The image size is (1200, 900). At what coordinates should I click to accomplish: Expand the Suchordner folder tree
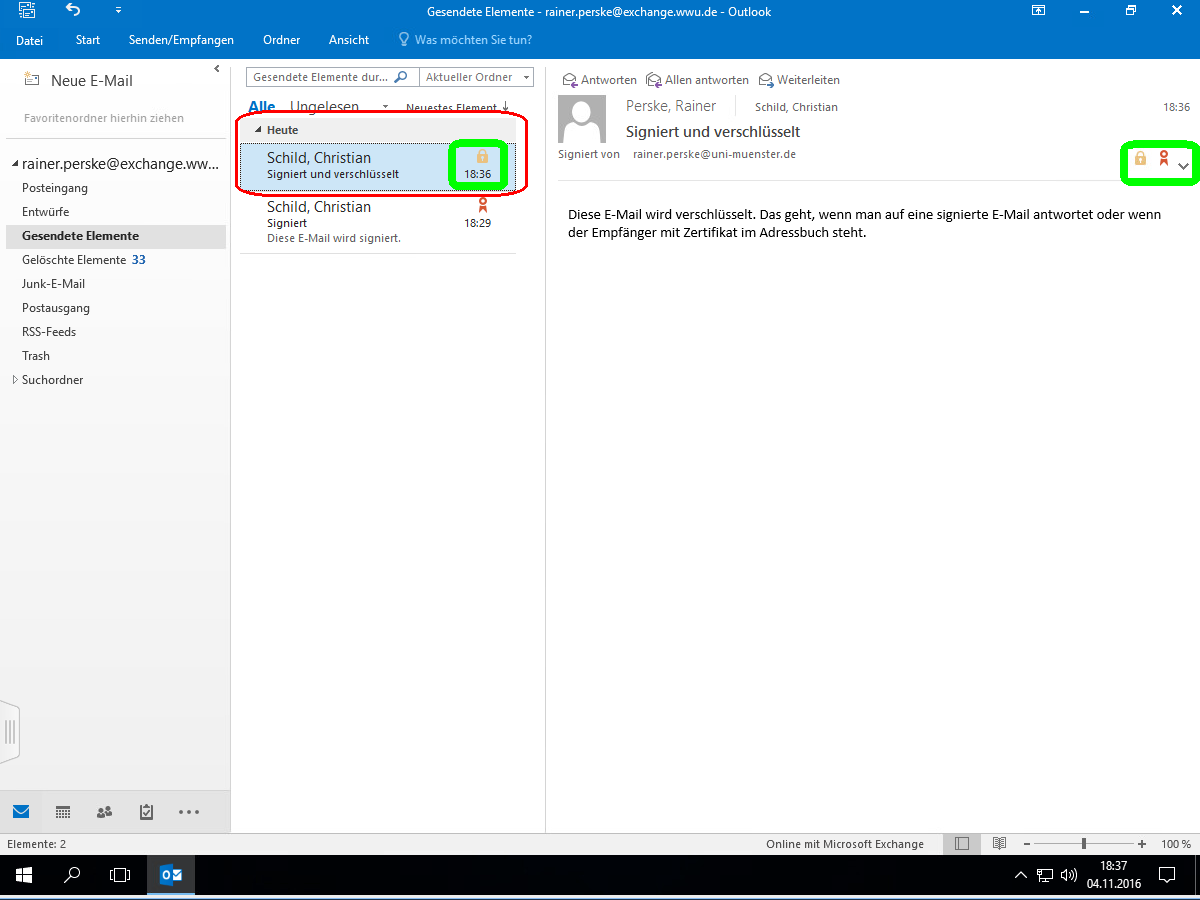pos(14,380)
